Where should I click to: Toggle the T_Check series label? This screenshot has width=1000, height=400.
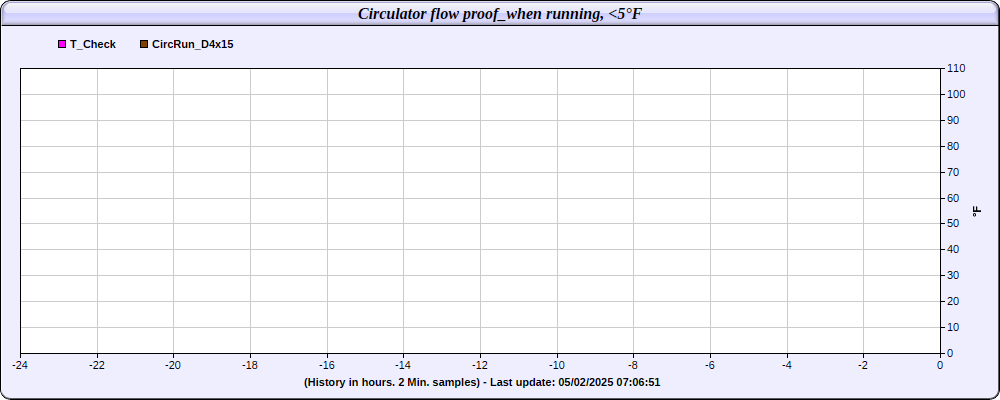click(x=92, y=45)
